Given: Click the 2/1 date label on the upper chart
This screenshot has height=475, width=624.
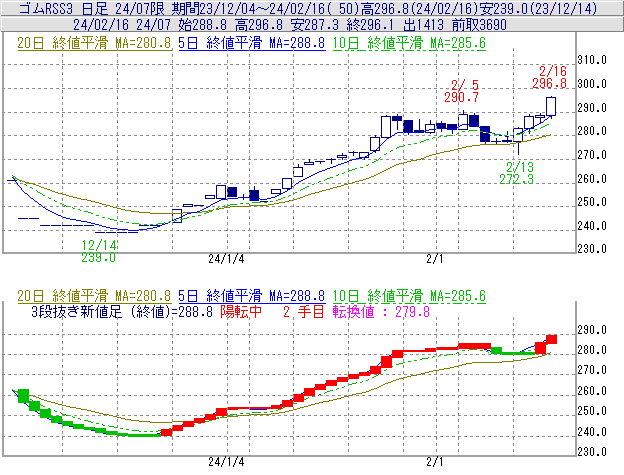Looking at the screenshot, I should [435, 259].
